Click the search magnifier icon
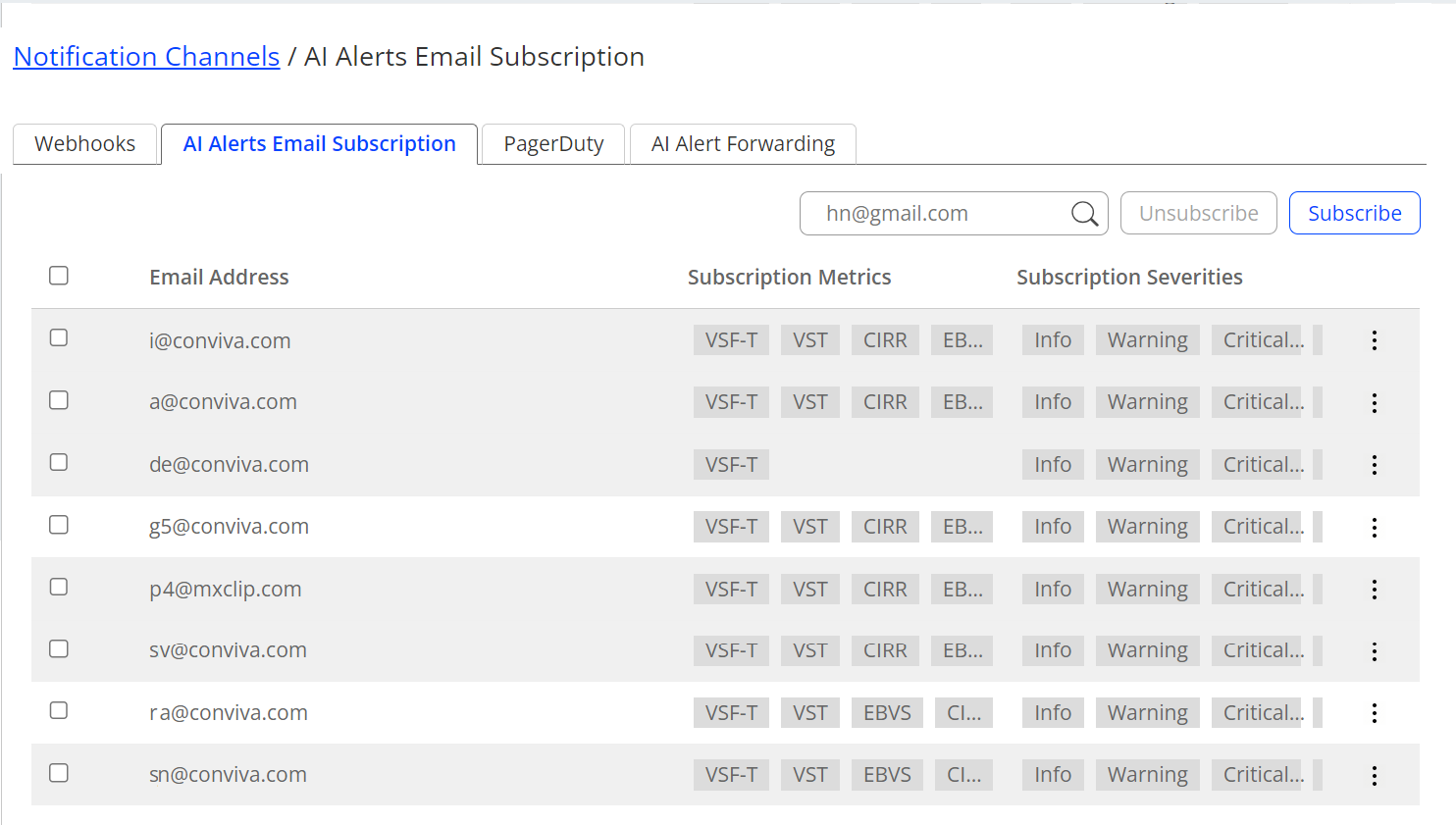1456x825 pixels. pos(1084,214)
